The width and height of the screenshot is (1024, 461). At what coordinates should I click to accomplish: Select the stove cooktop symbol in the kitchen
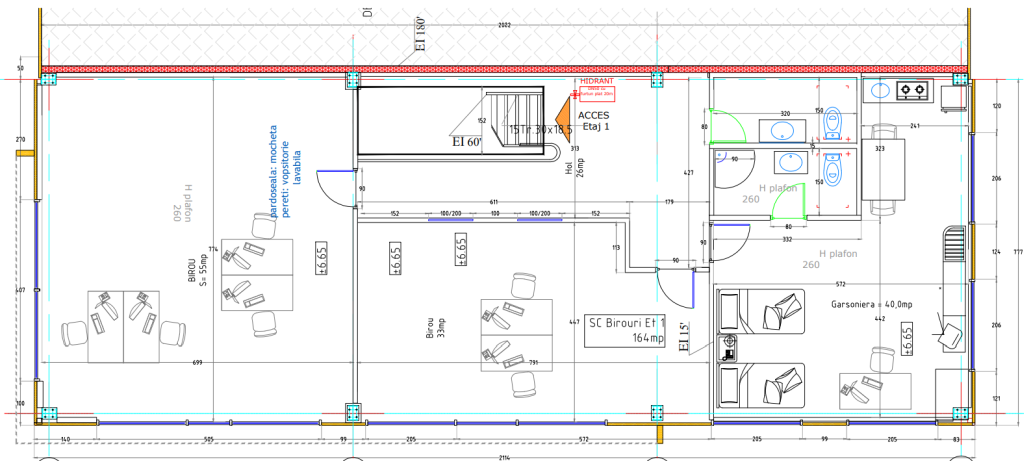[912, 90]
